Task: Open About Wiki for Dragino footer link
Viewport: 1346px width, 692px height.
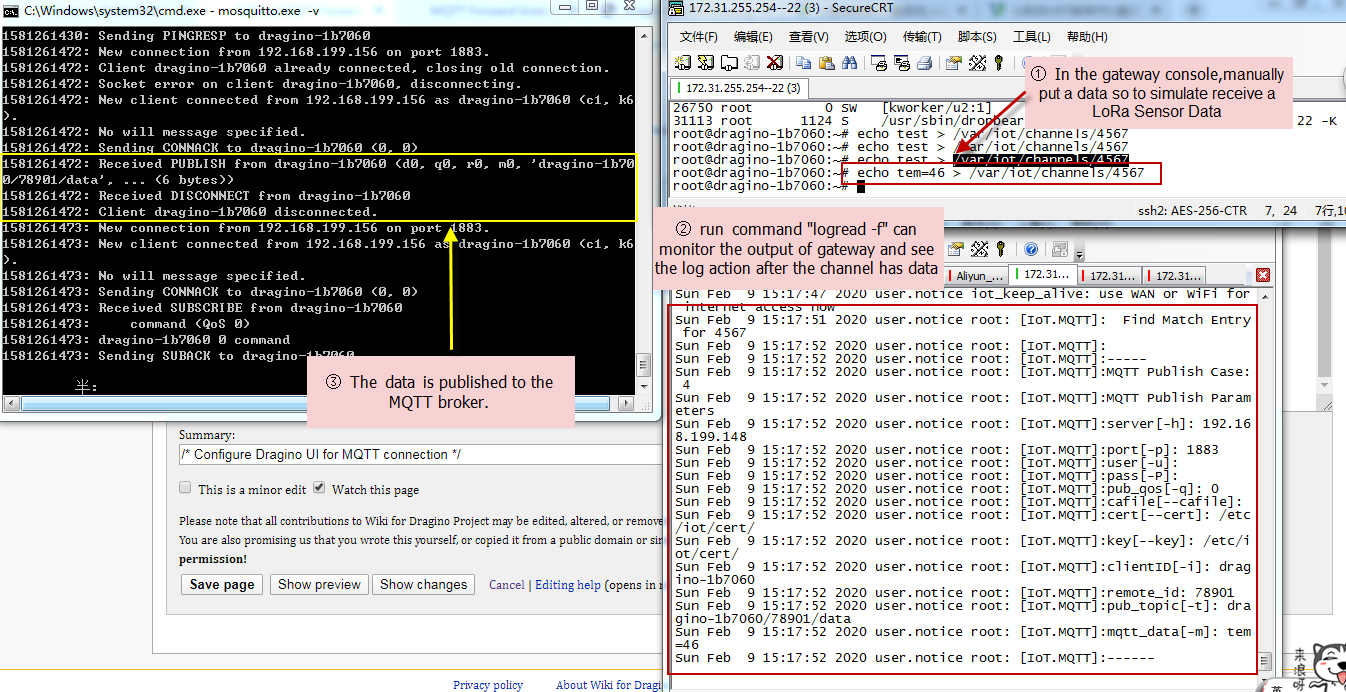Action: point(609,685)
